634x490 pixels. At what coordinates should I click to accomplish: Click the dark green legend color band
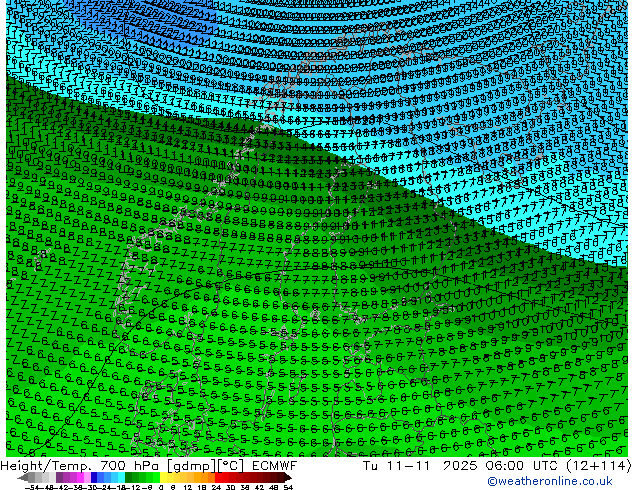[x=129, y=477]
